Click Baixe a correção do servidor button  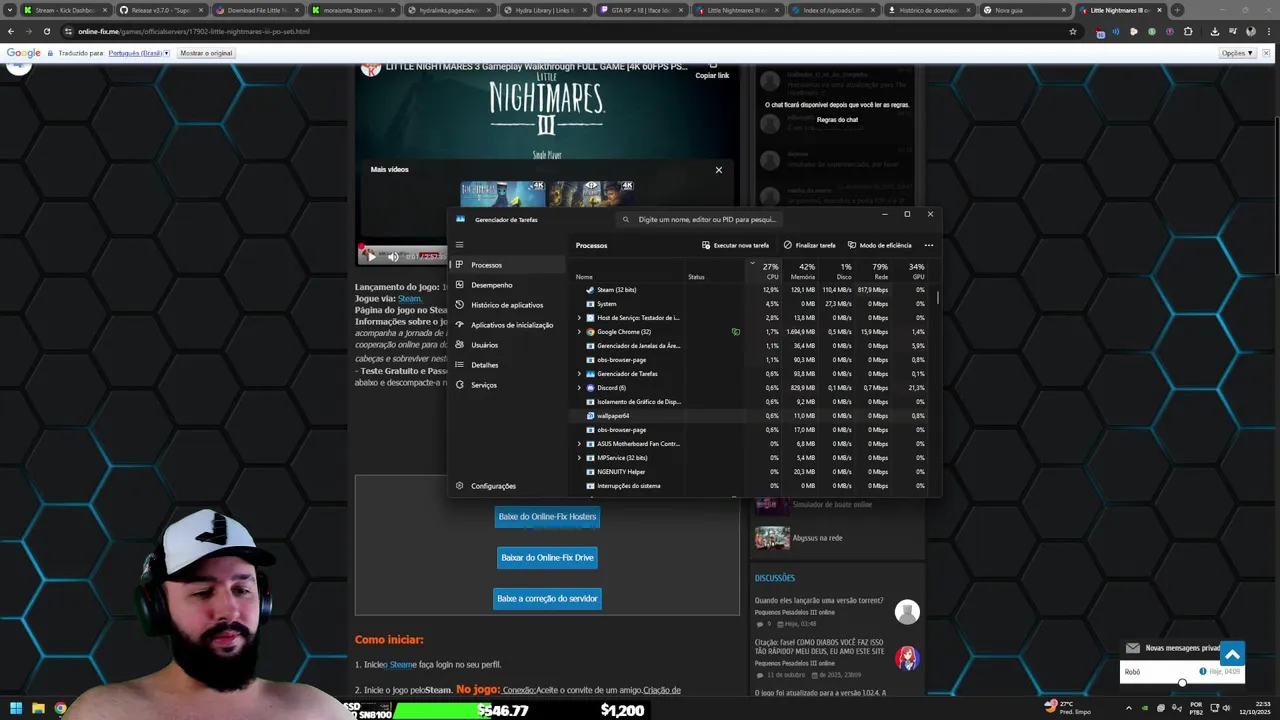tap(547, 599)
